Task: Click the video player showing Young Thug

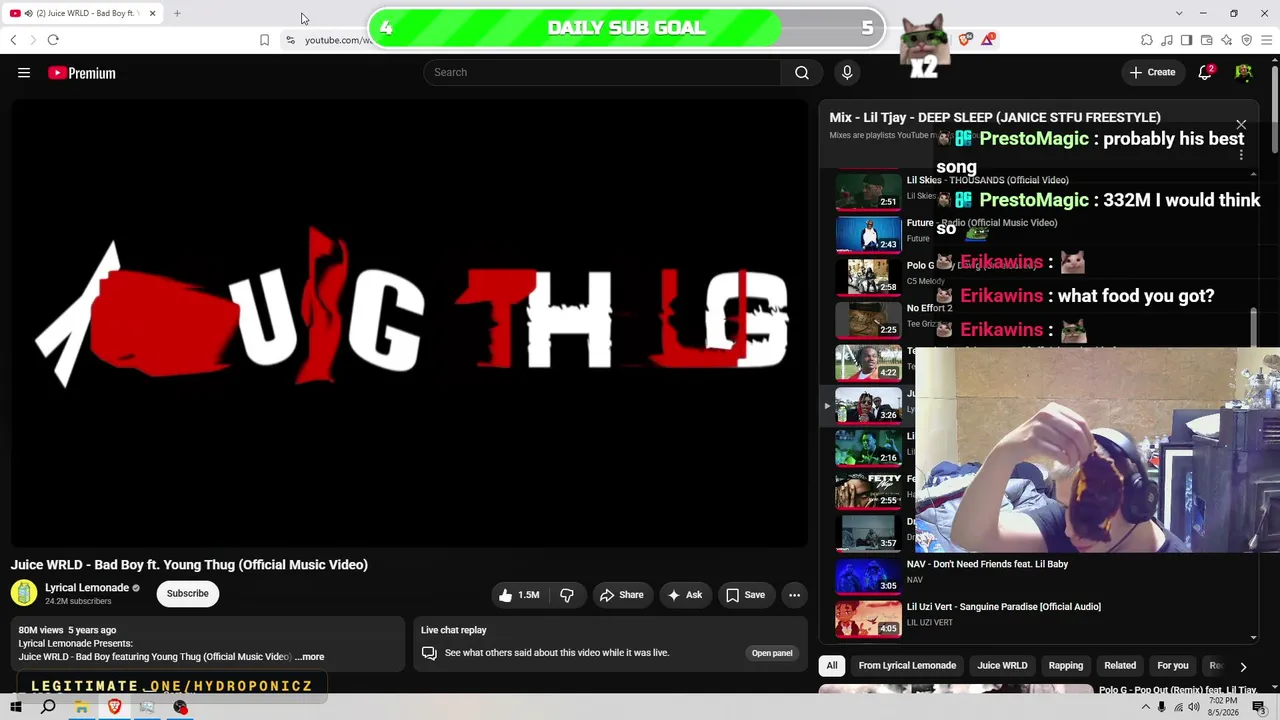Action: point(409,323)
